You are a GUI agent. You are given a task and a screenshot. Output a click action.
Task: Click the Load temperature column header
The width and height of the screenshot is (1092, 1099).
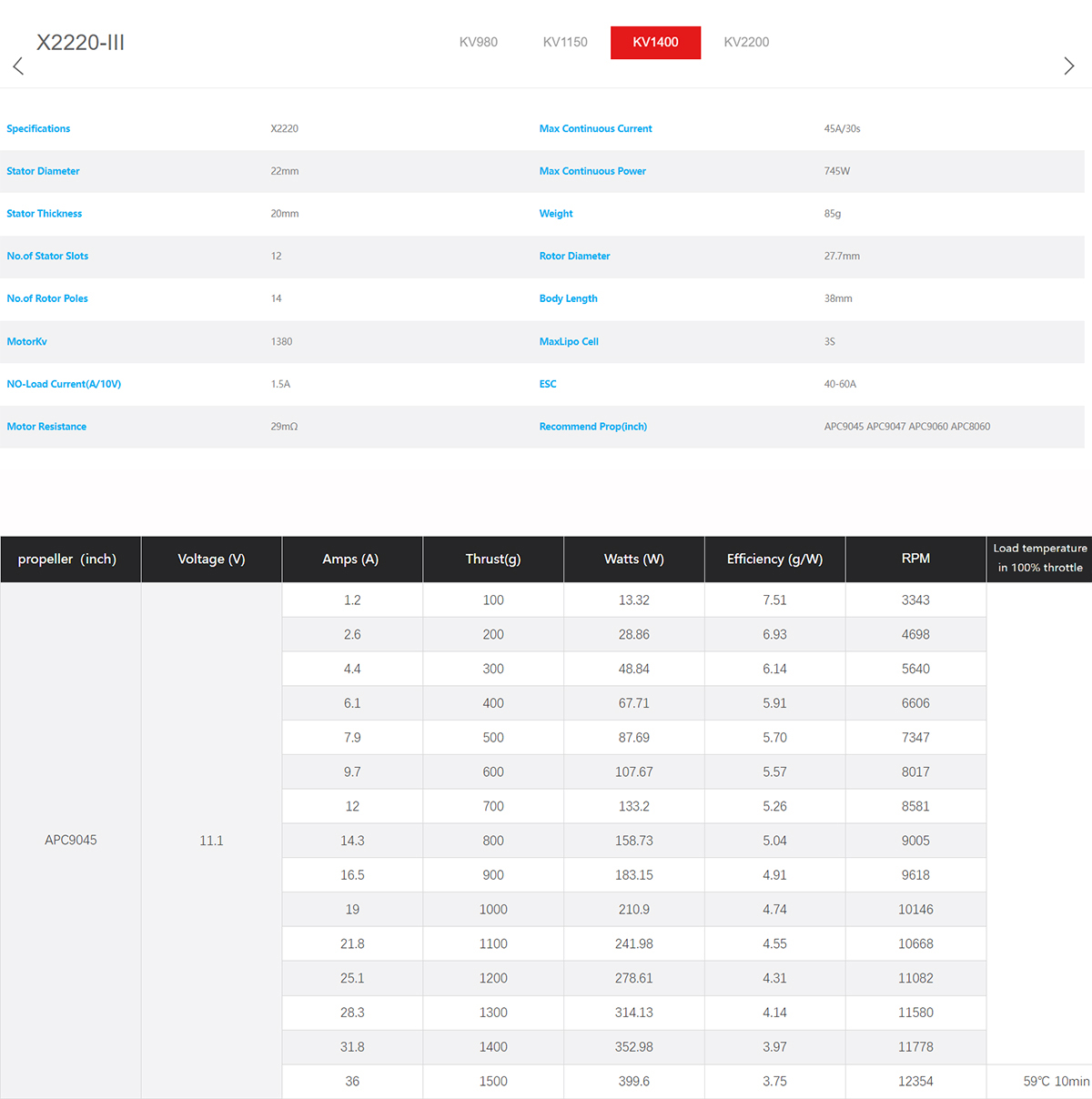1039,558
